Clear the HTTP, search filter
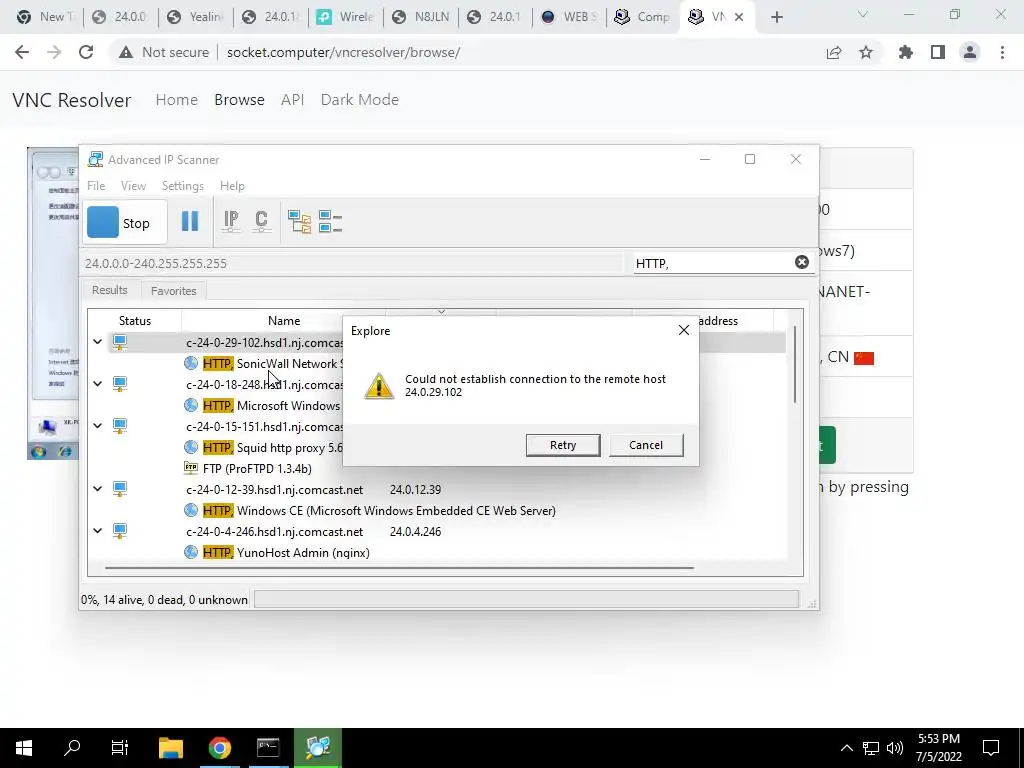Image resolution: width=1024 pixels, height=768 pixels. click(x=801, y=262)
